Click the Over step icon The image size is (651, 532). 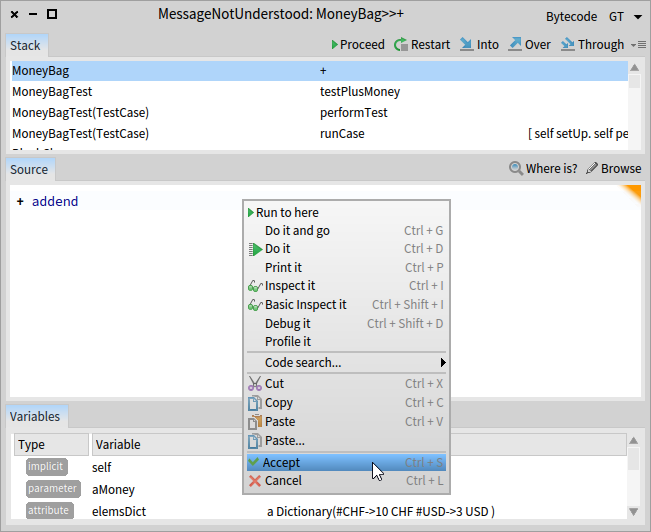[x=515, y=44]
